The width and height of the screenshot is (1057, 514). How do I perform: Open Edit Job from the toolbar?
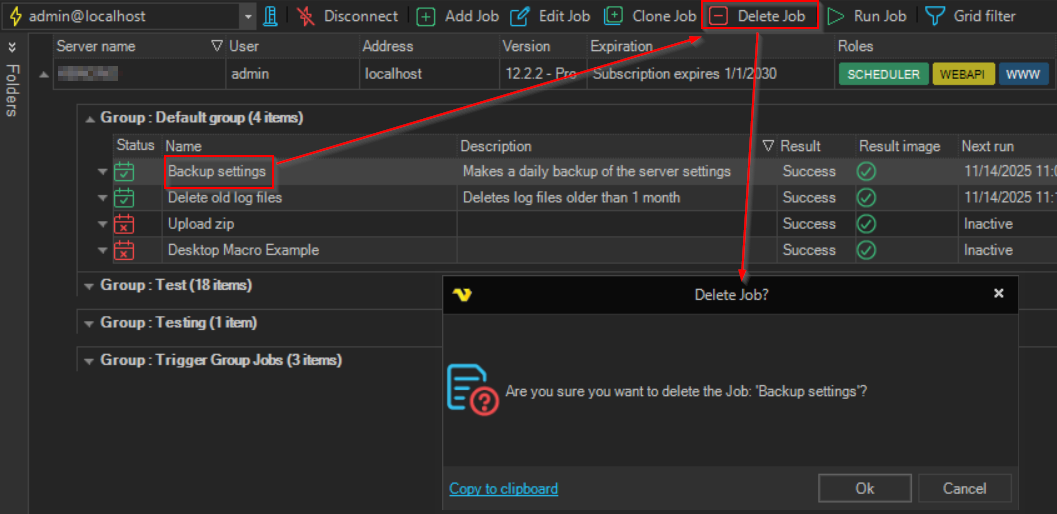[x=550, y=16]
